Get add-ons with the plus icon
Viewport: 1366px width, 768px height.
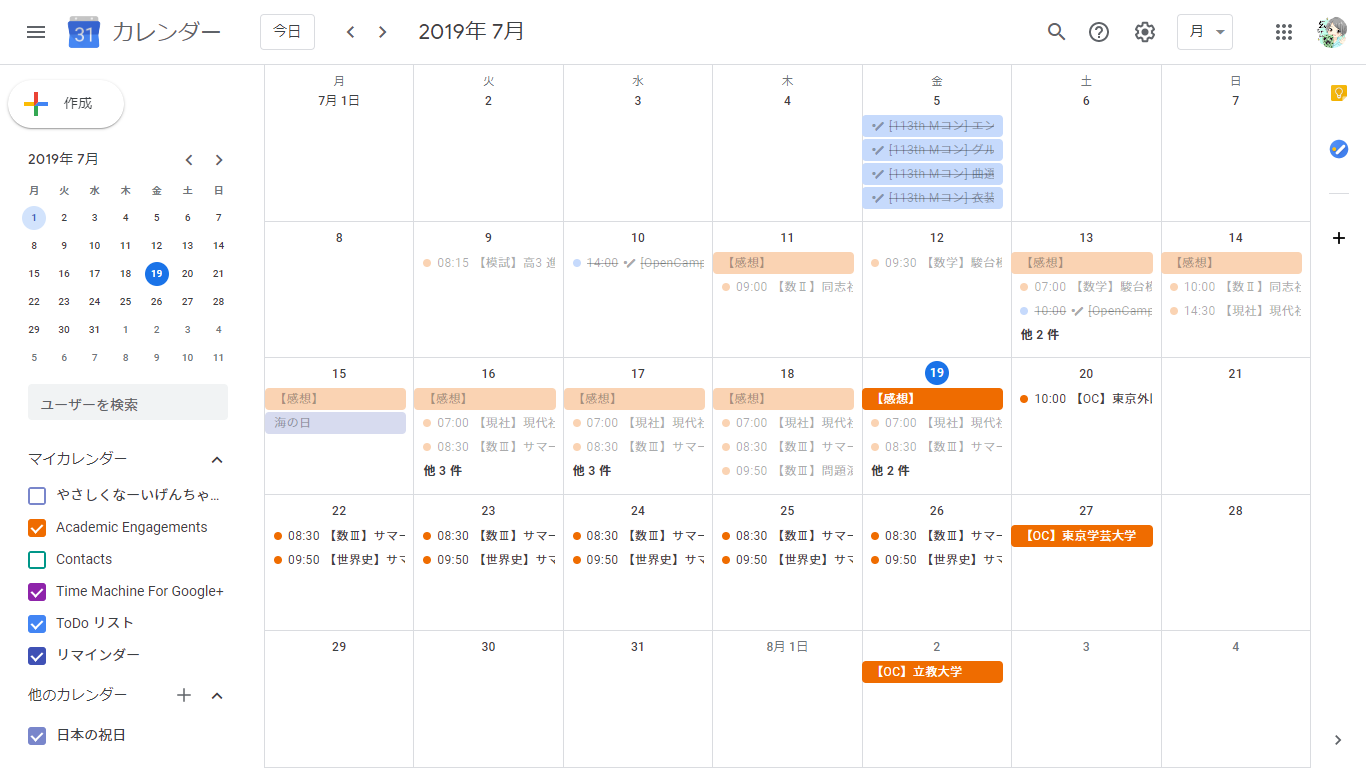[x=1339, y=238]
